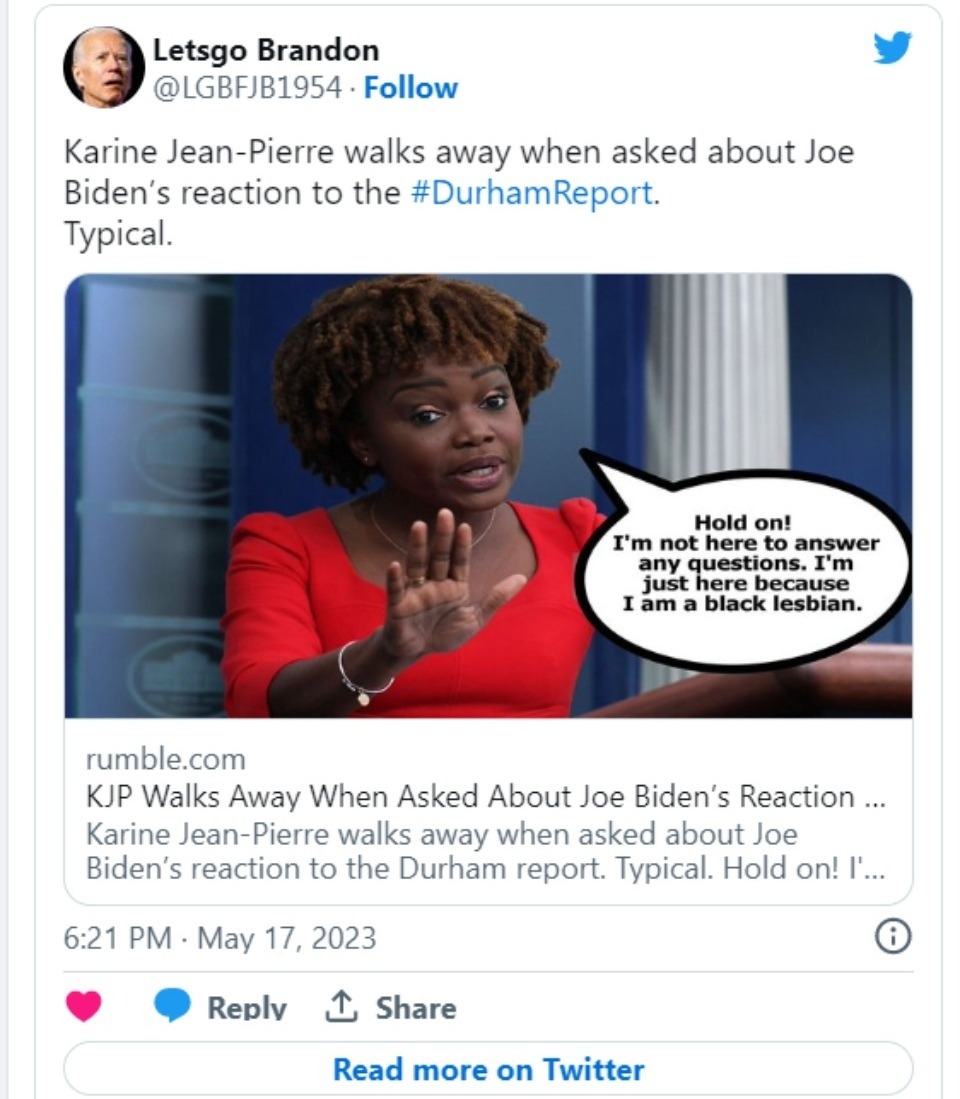
Task: Click the Reply text label
Action: pyautogui.click(x=247, y=1007)
